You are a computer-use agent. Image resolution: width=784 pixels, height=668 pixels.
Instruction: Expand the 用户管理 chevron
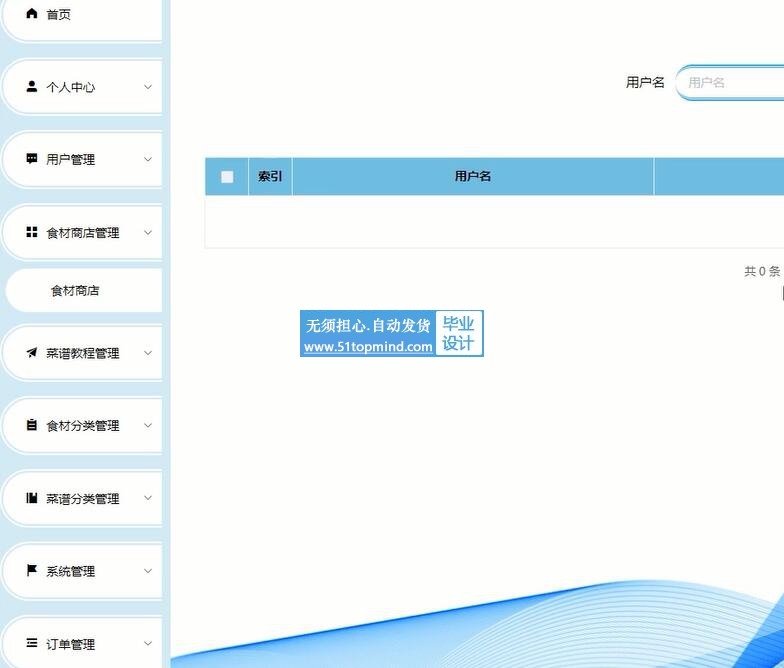148,159
